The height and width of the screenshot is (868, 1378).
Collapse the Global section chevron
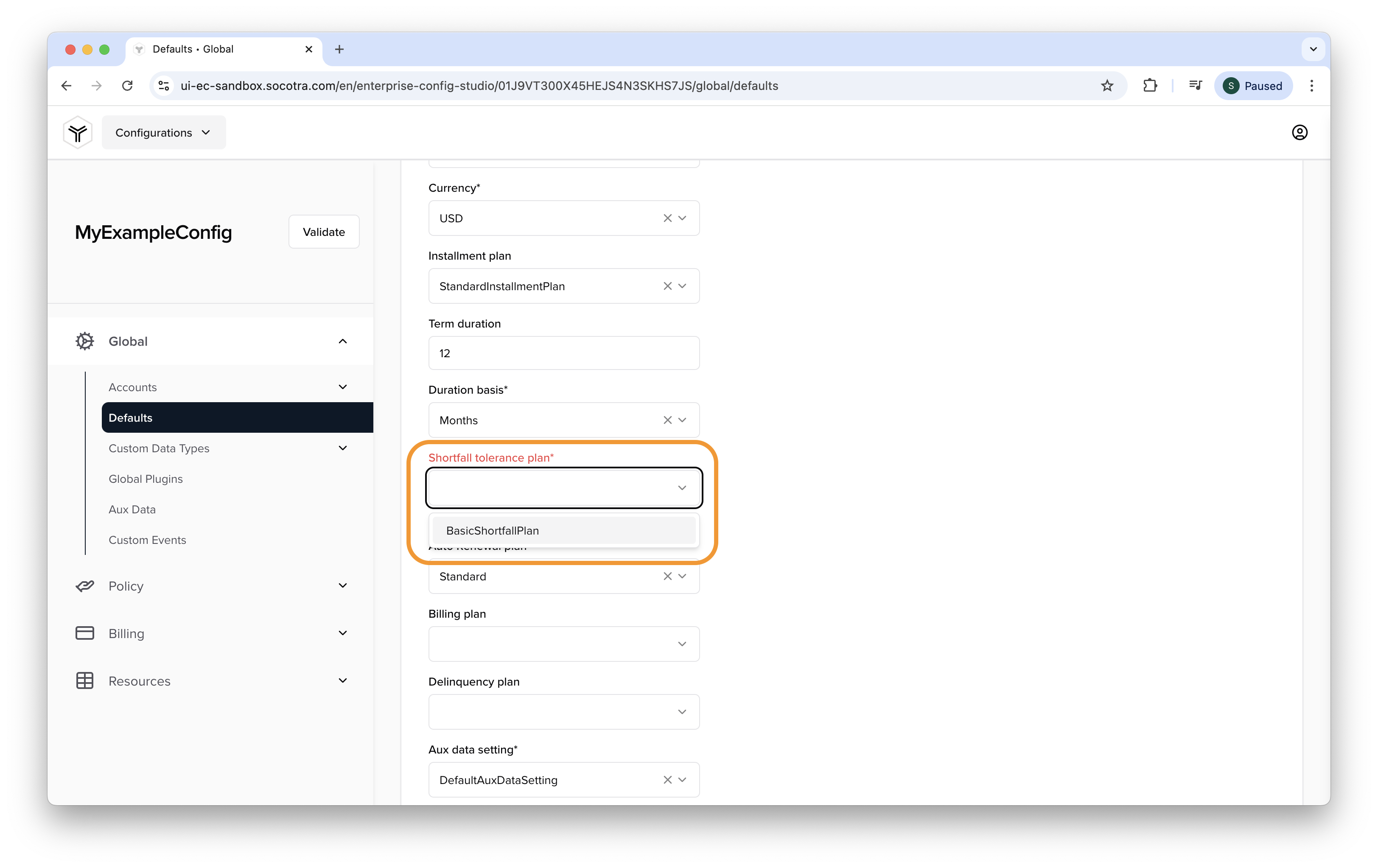point(343,341)
